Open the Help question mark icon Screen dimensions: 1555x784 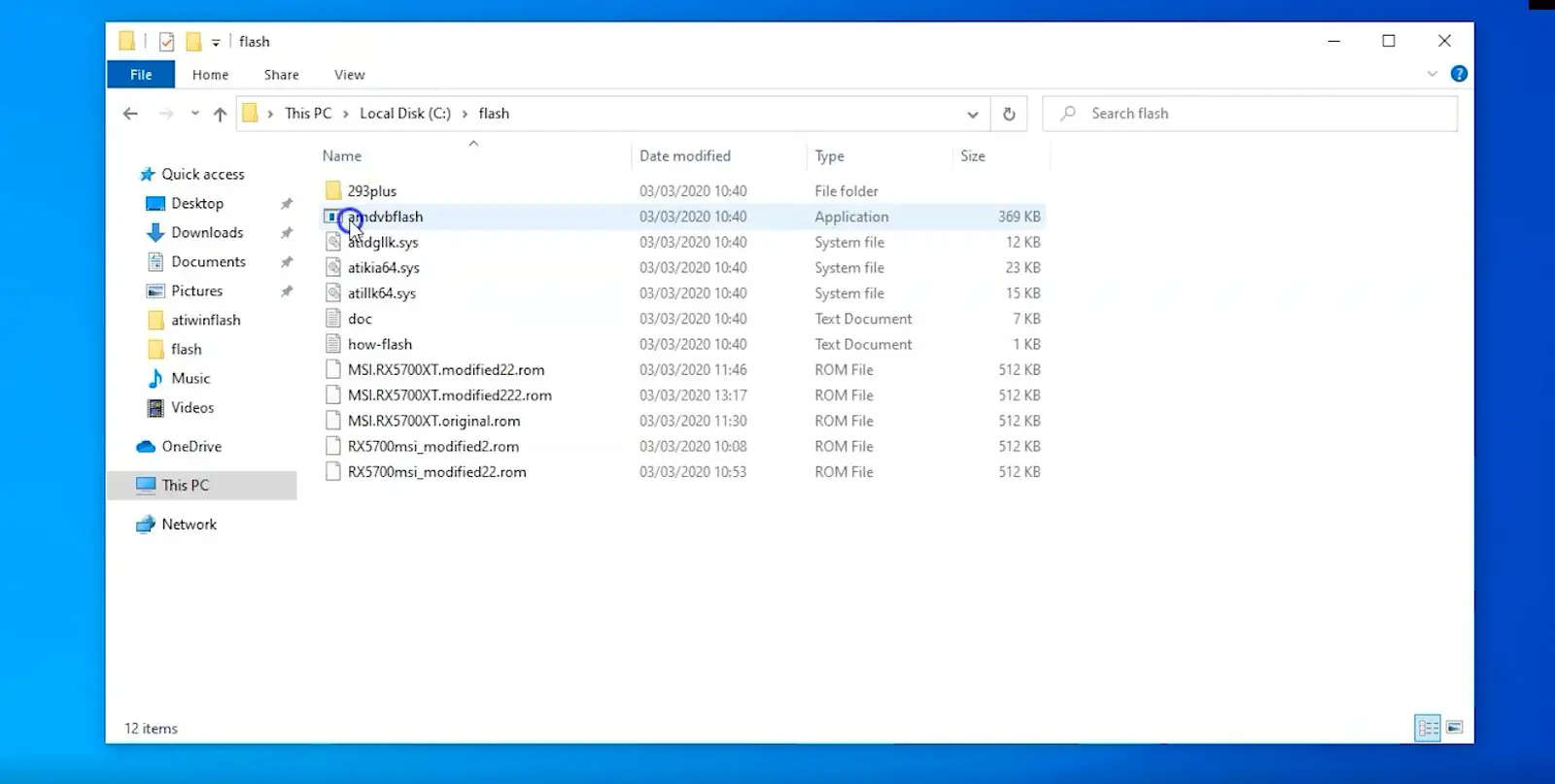[1458, 74]
